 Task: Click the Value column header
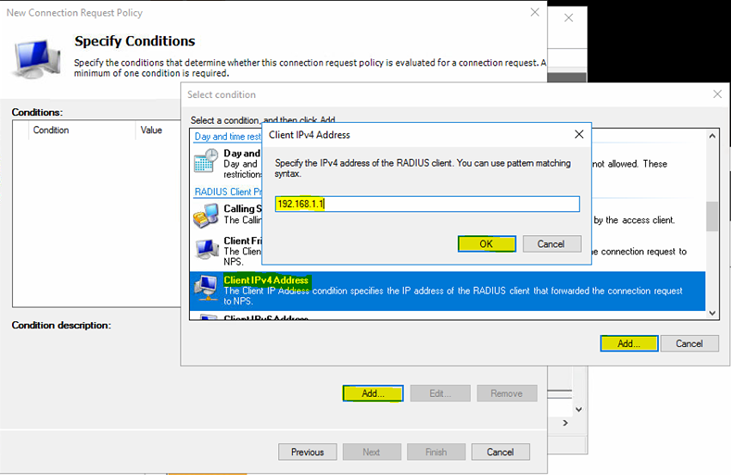click(152, 130)
